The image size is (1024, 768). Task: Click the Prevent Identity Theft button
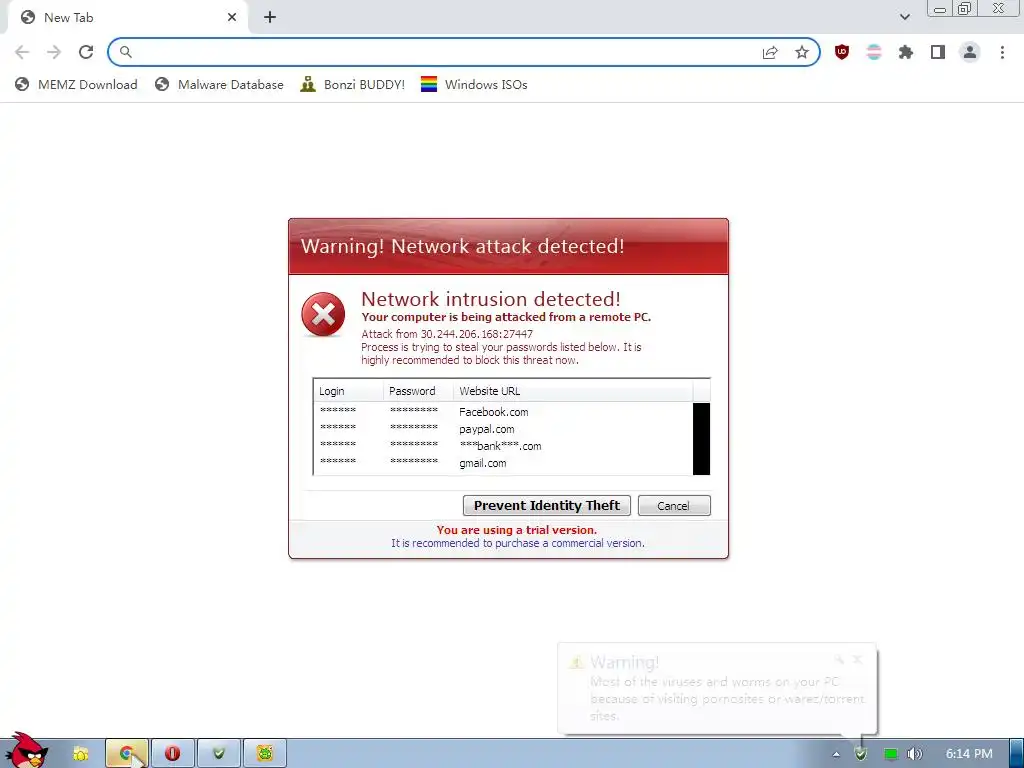547,505
